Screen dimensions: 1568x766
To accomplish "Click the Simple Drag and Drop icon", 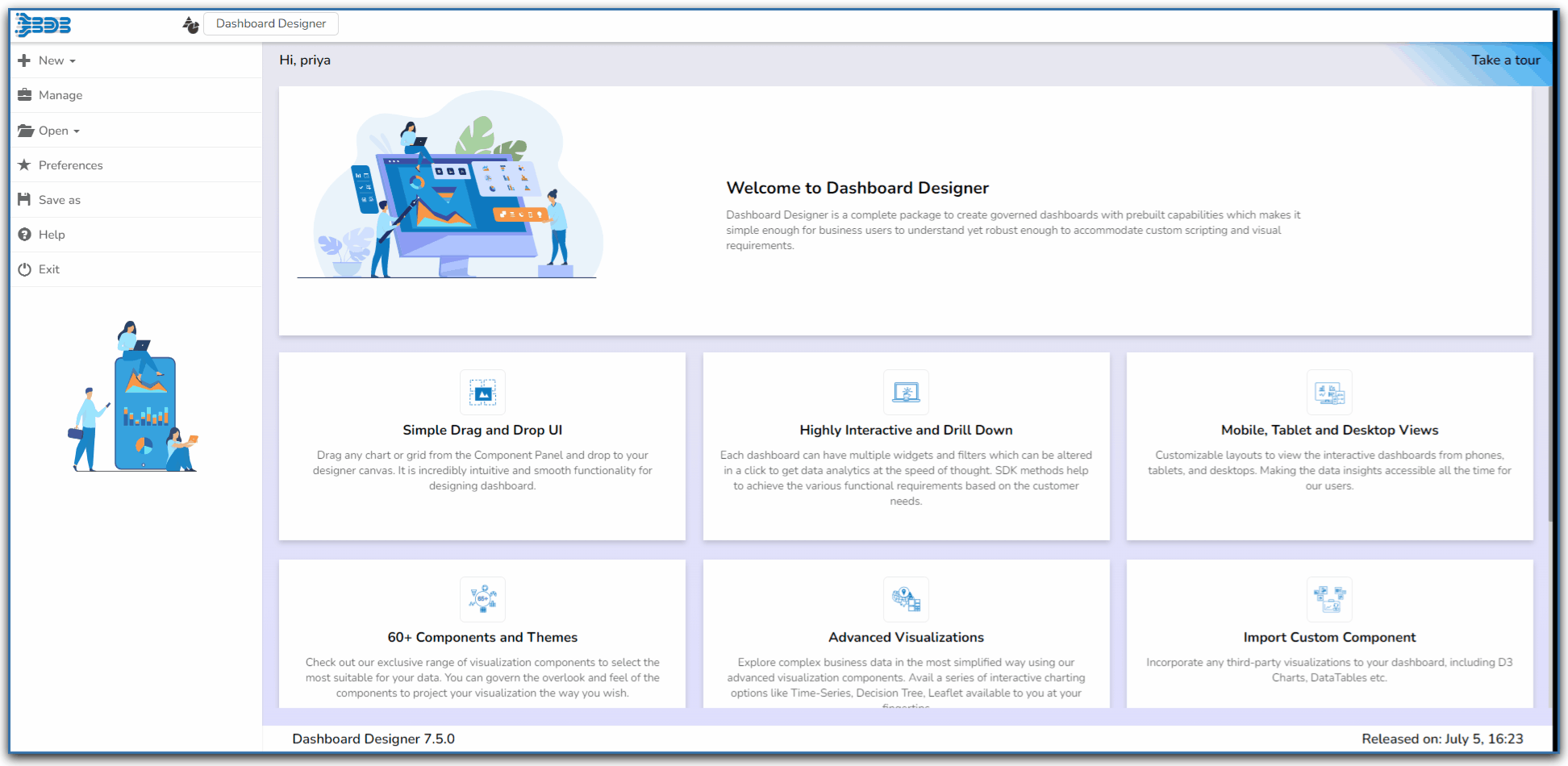I will tap(482, 393).
